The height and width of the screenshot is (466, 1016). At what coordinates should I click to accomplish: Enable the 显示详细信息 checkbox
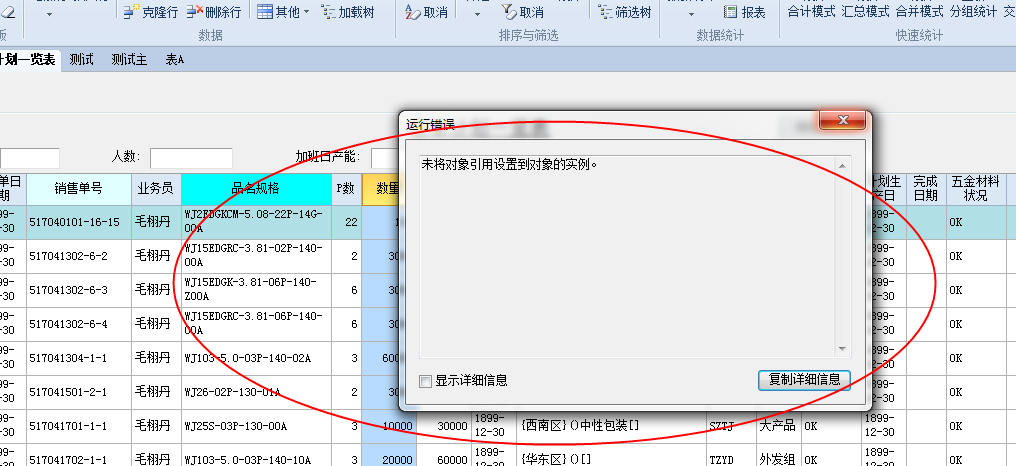coord(425,381)
